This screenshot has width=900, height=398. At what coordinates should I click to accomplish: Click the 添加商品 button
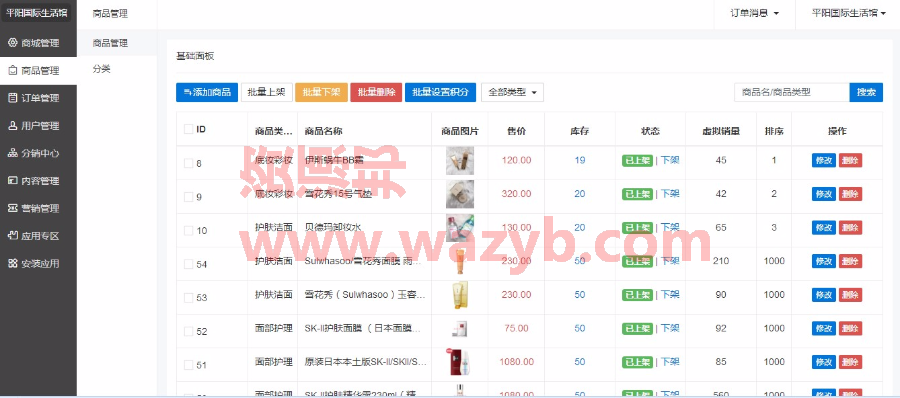(207, 92)
